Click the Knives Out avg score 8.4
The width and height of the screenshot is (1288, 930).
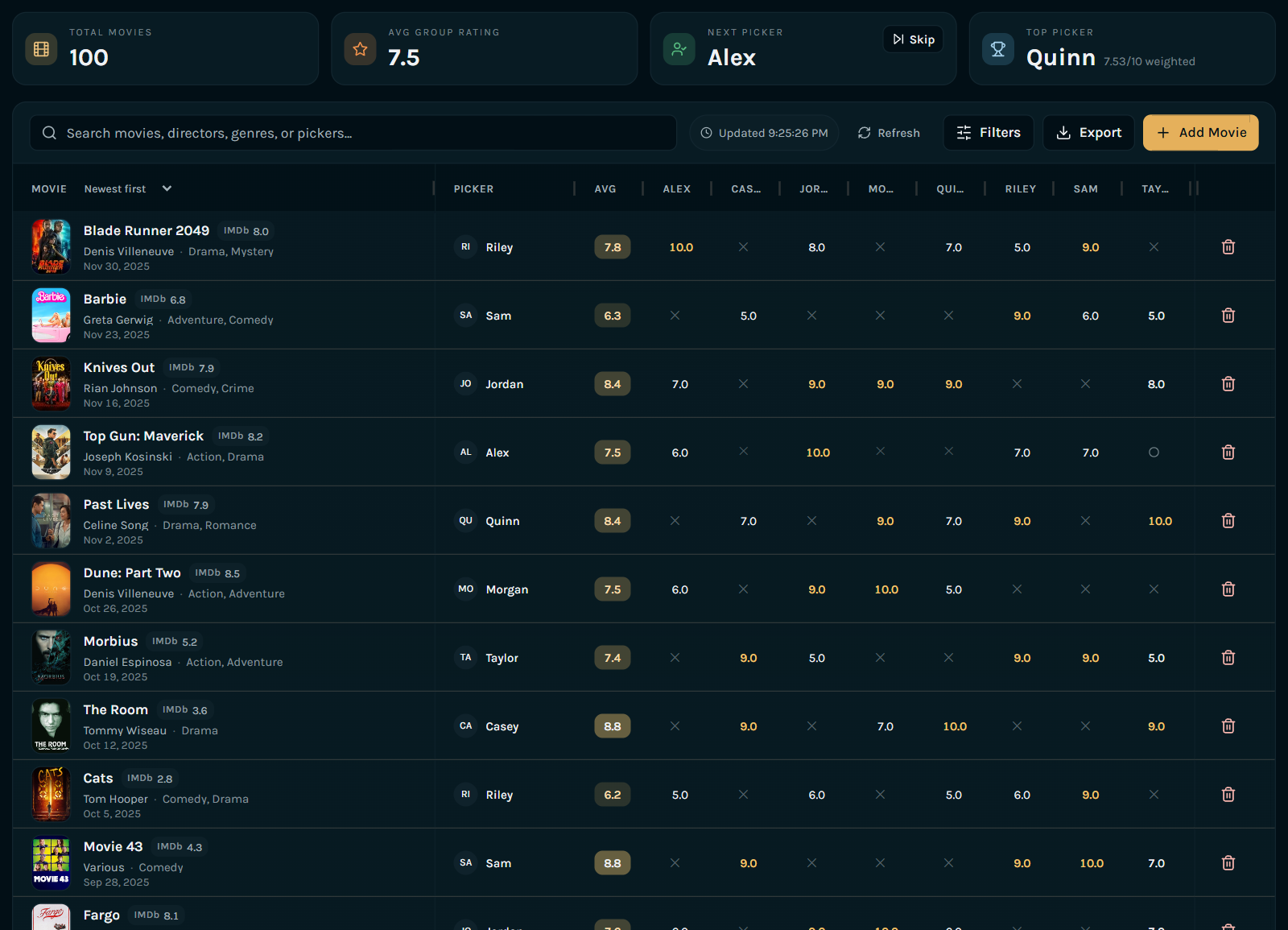pos(613,384)
